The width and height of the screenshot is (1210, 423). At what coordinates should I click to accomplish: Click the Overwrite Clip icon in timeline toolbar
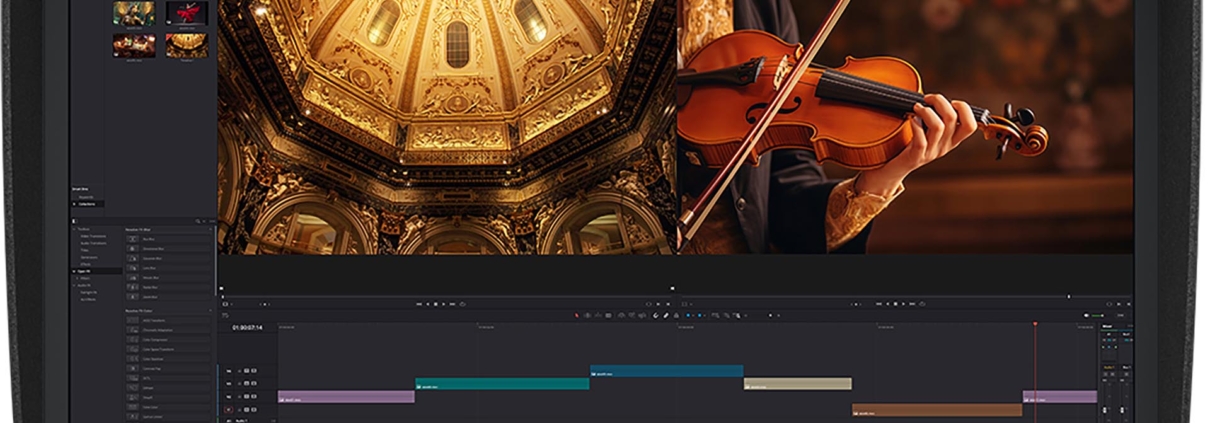pos(632,315)
